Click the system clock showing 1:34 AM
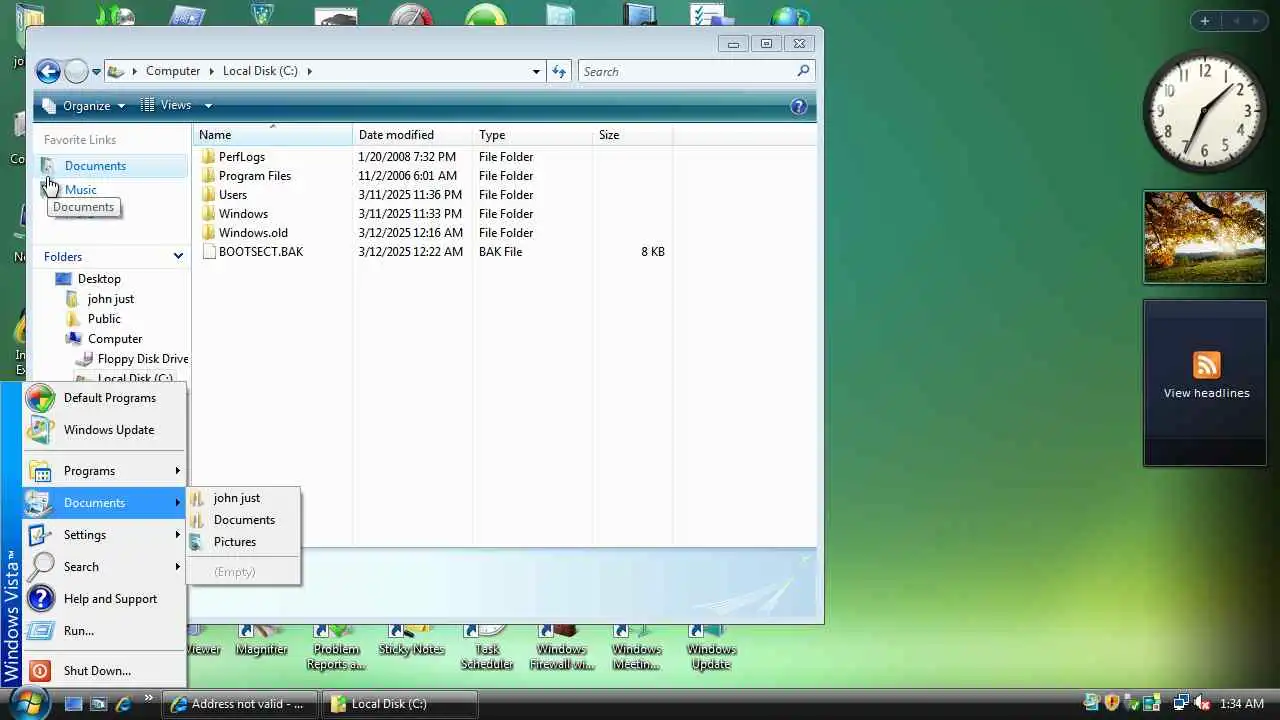This screenshot has height=720, width=1280. coord(1242,704)
